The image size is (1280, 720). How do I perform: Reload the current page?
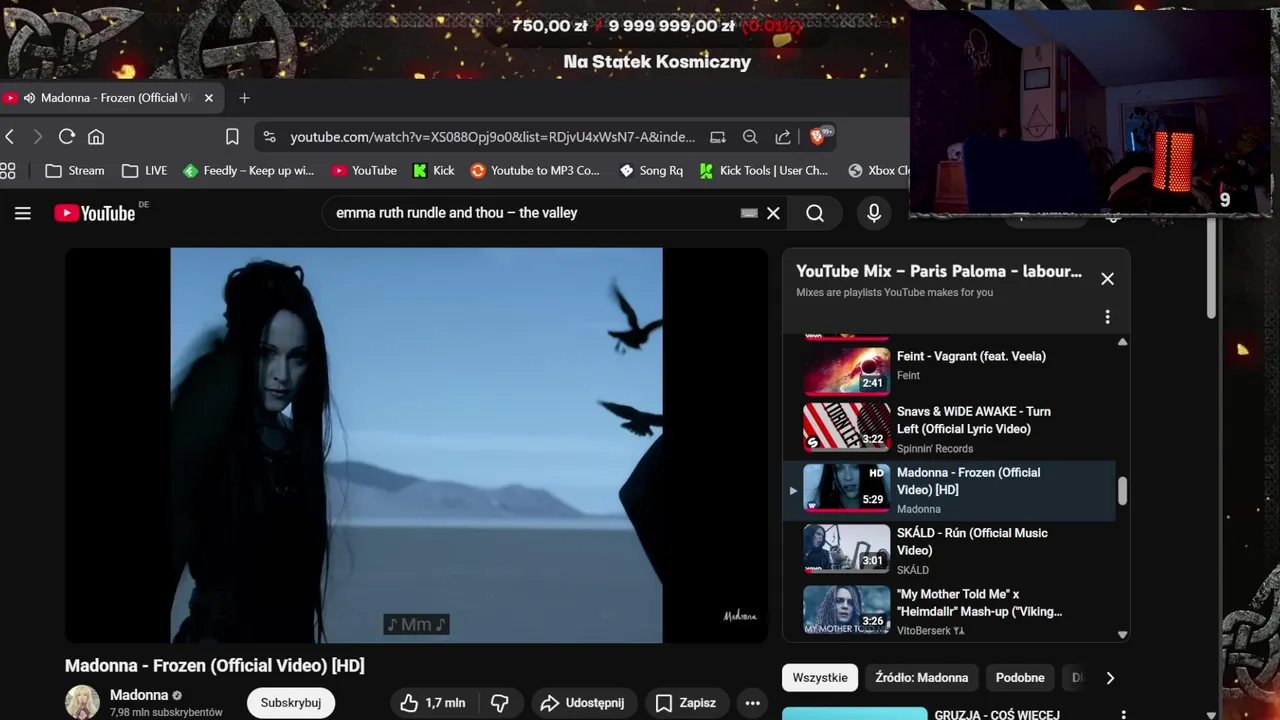coord(67,137)
